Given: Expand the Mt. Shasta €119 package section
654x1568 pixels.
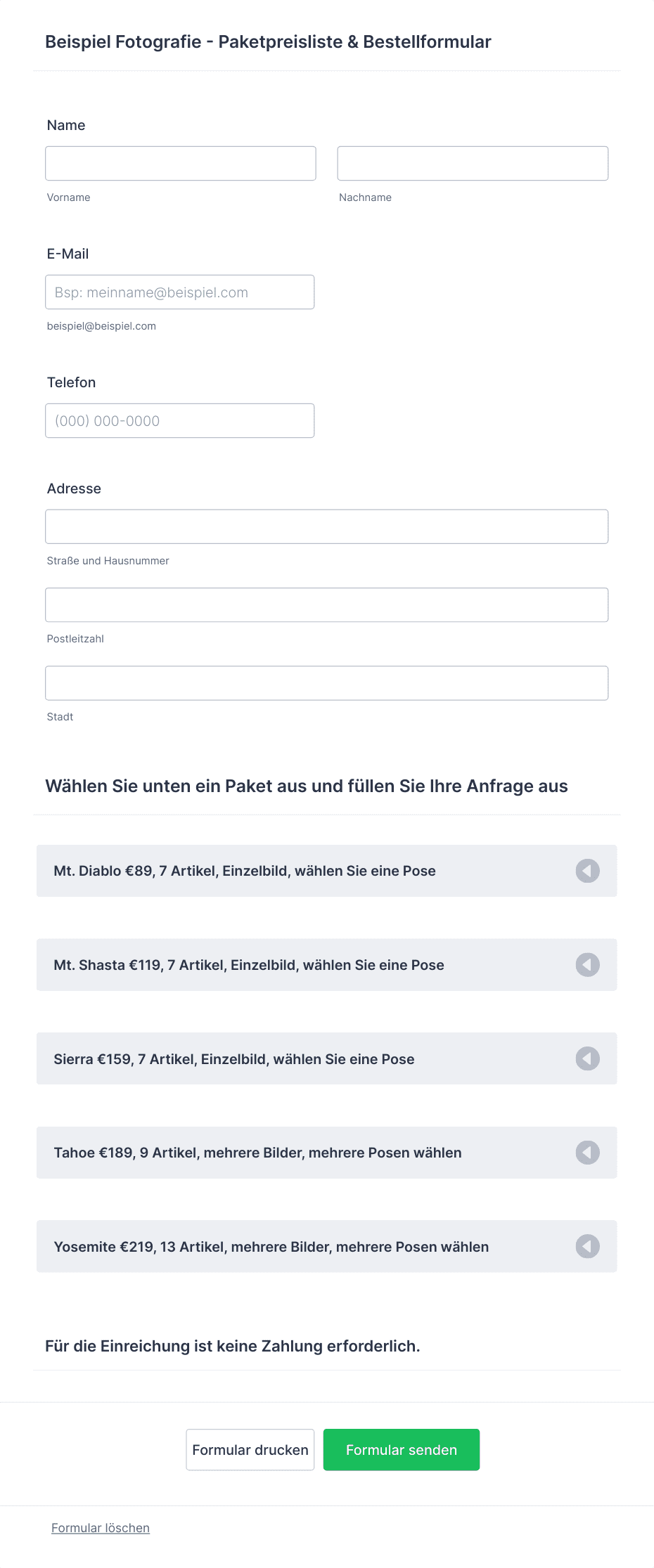Looking at the screenshot, I should [326, 965].
